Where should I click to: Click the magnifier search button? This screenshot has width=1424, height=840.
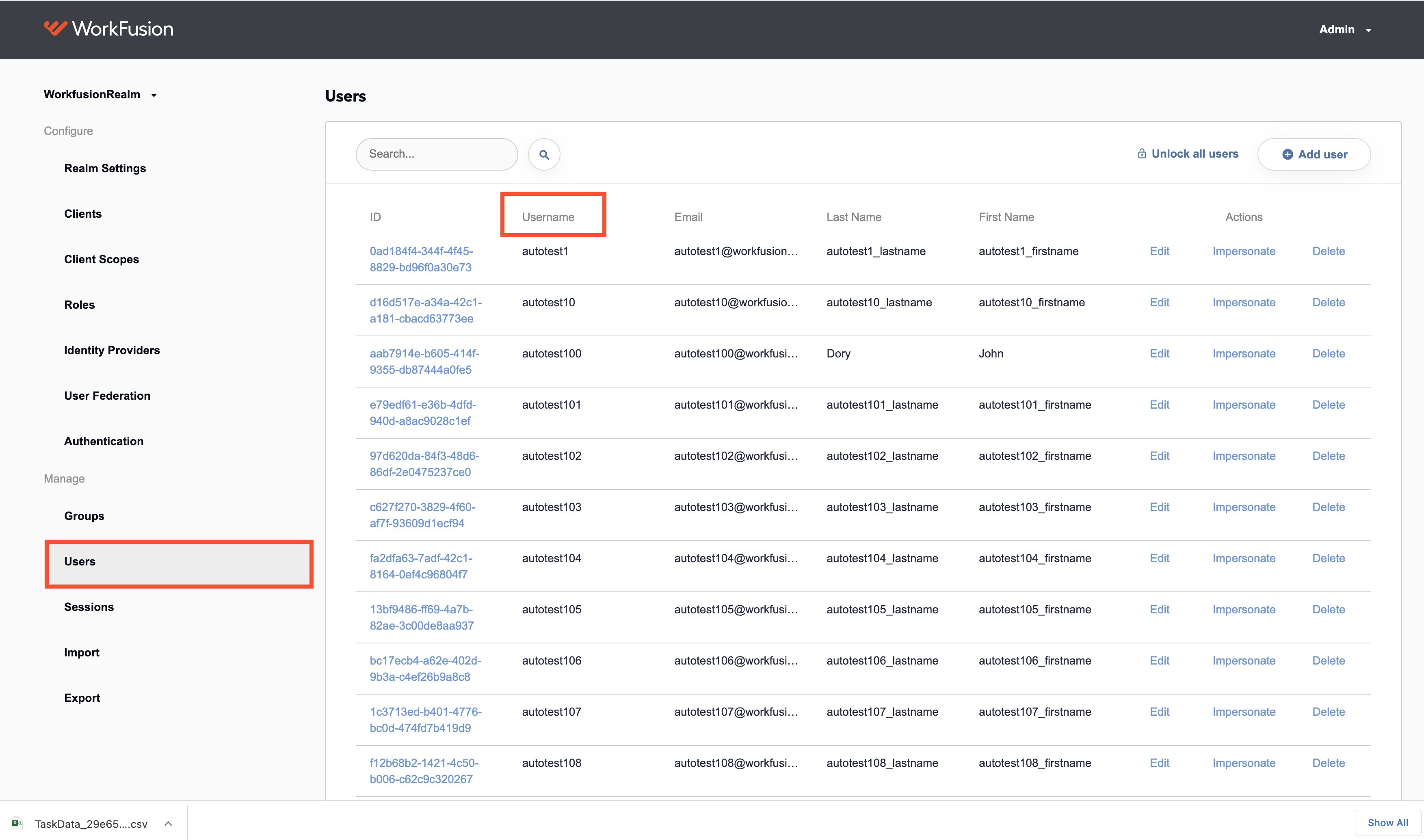tap(544, 154)
